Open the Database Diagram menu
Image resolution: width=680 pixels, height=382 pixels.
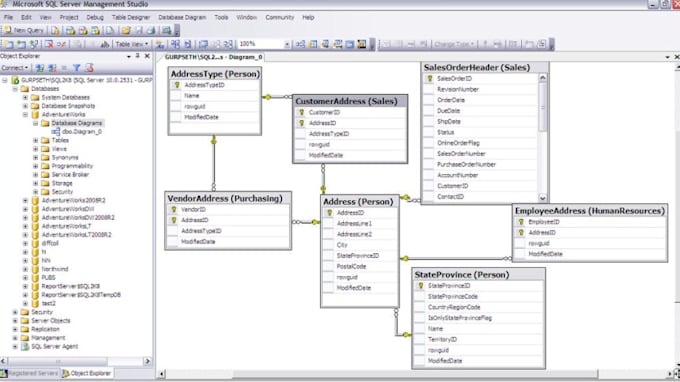coord(182,17)
